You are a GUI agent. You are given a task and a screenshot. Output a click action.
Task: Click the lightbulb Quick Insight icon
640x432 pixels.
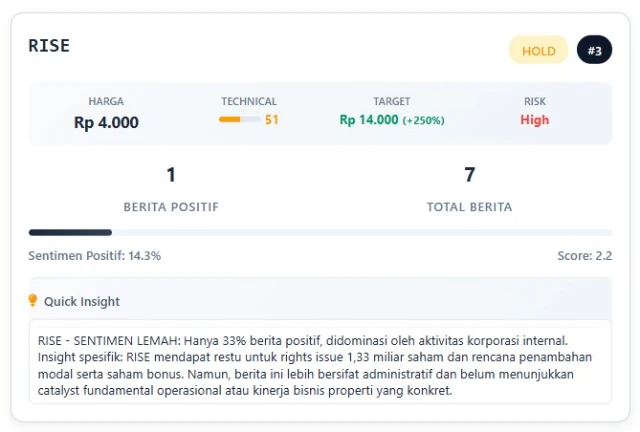pyautogui.click(x=33, y=300)
